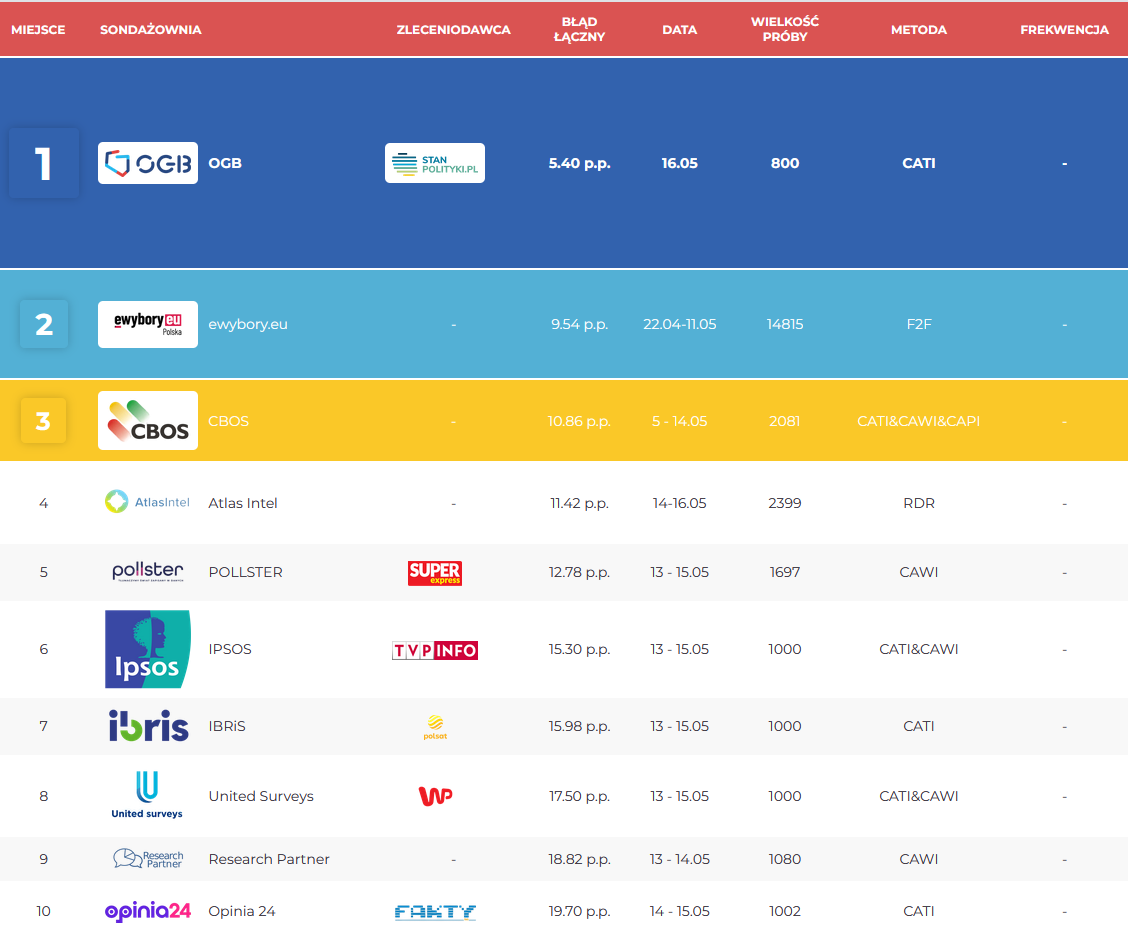Click the OGB pollster name

pos(225,163)
